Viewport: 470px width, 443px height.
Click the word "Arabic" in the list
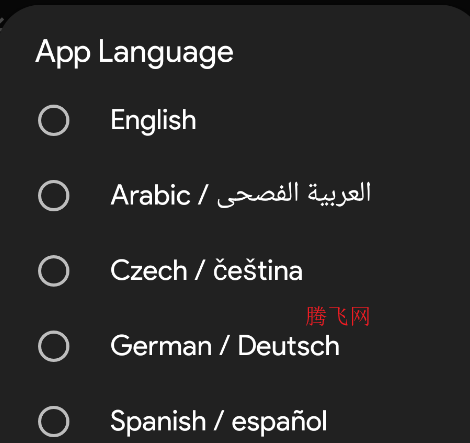tap(150, 195)
